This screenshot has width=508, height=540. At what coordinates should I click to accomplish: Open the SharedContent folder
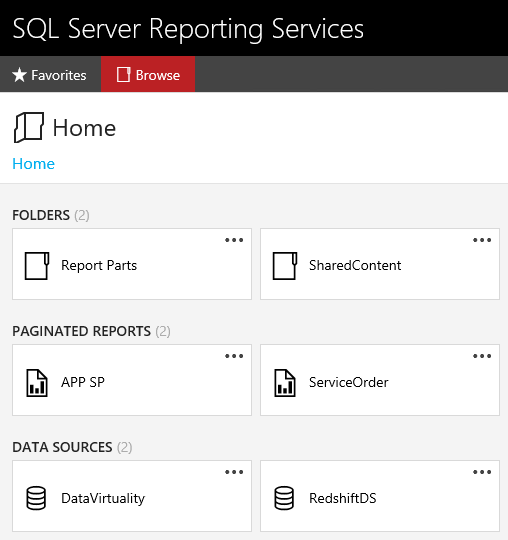380,264
